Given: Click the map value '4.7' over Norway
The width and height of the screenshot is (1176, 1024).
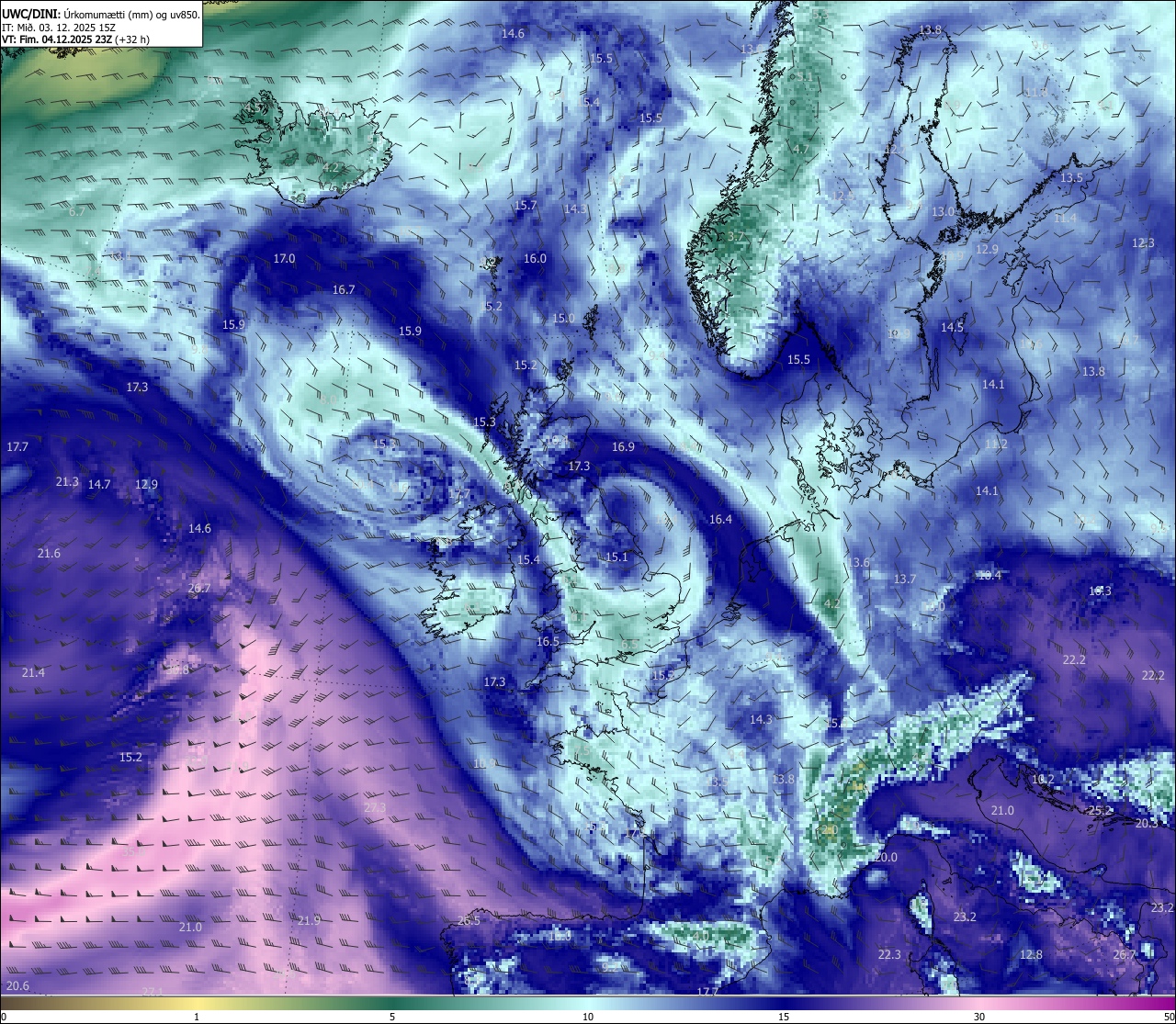Looking at the screenshot, I should coord(801,149).
